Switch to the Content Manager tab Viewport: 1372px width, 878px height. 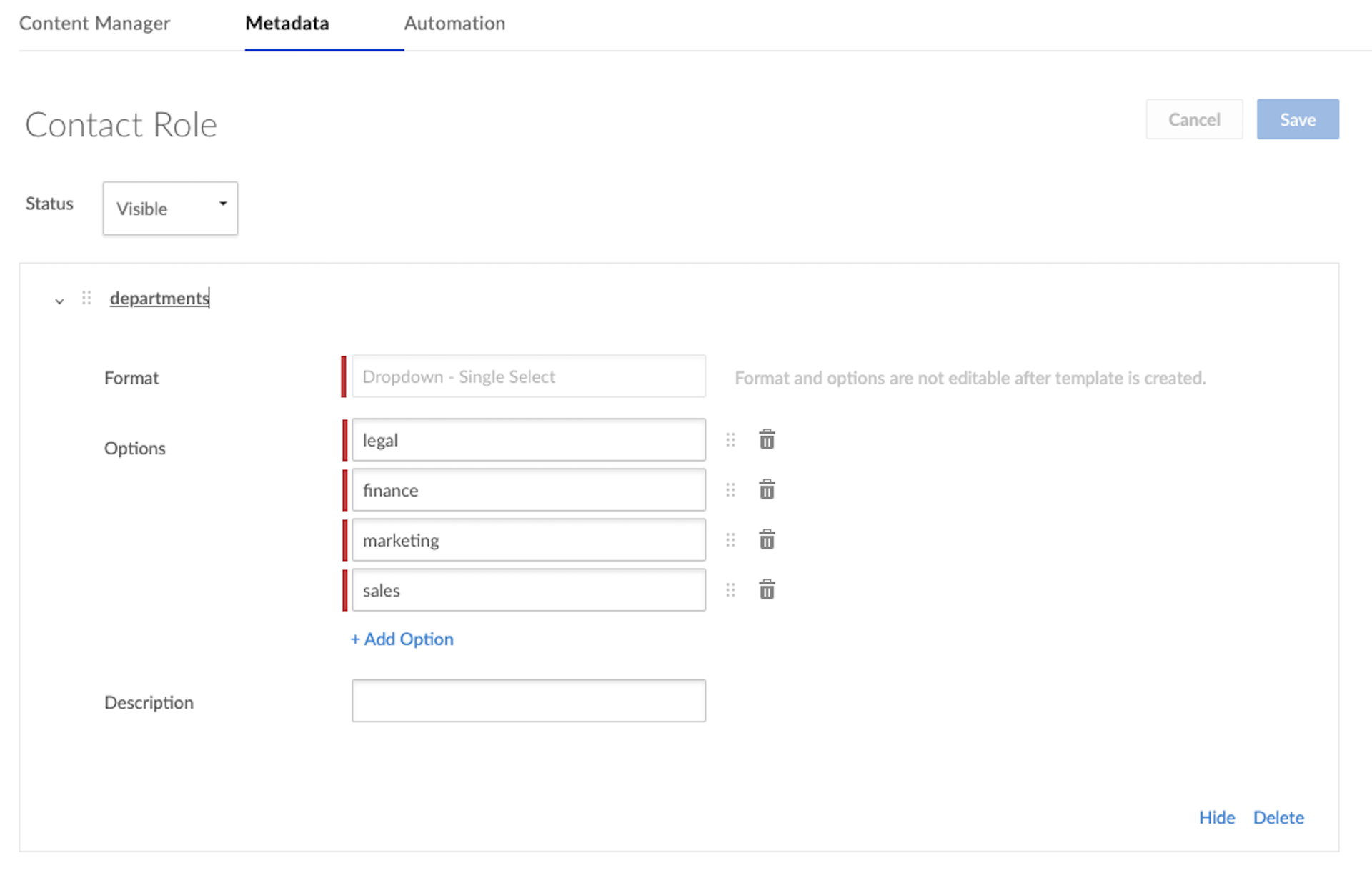click(94, 24)
